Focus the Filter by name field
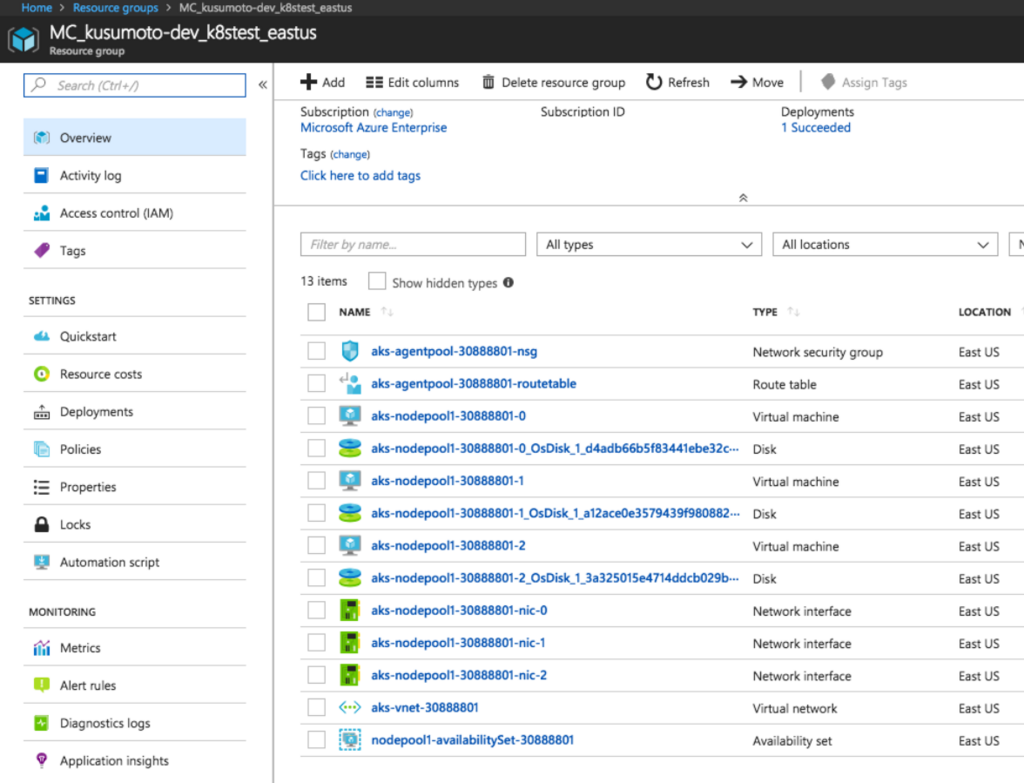 click(413, 244)
